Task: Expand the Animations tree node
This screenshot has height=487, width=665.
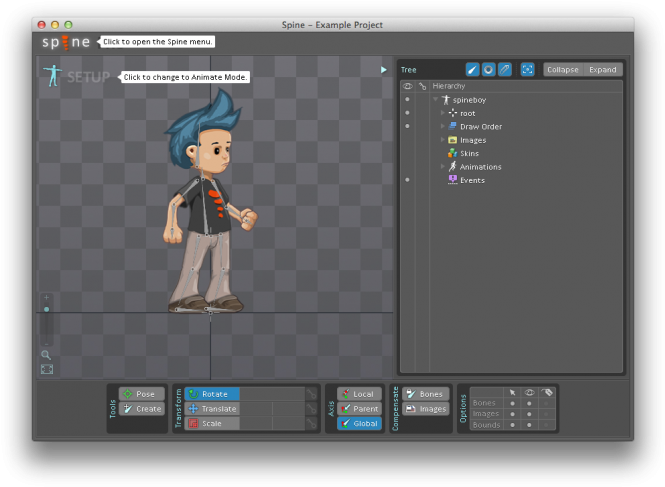Action: point(442,167)
